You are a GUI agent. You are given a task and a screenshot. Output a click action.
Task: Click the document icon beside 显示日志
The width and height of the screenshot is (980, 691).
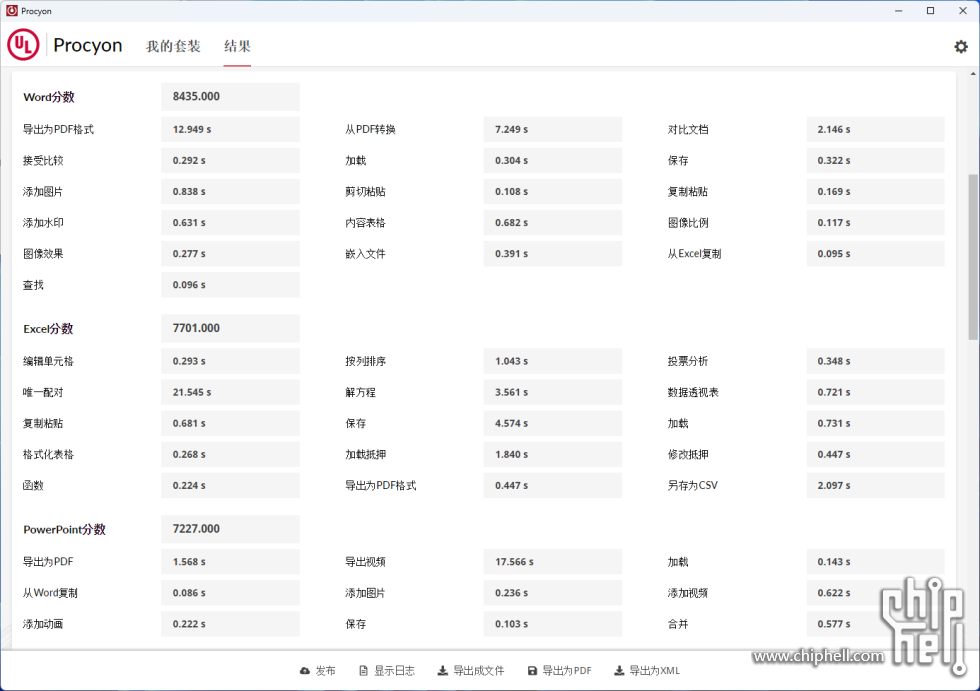tap(363, 670)
